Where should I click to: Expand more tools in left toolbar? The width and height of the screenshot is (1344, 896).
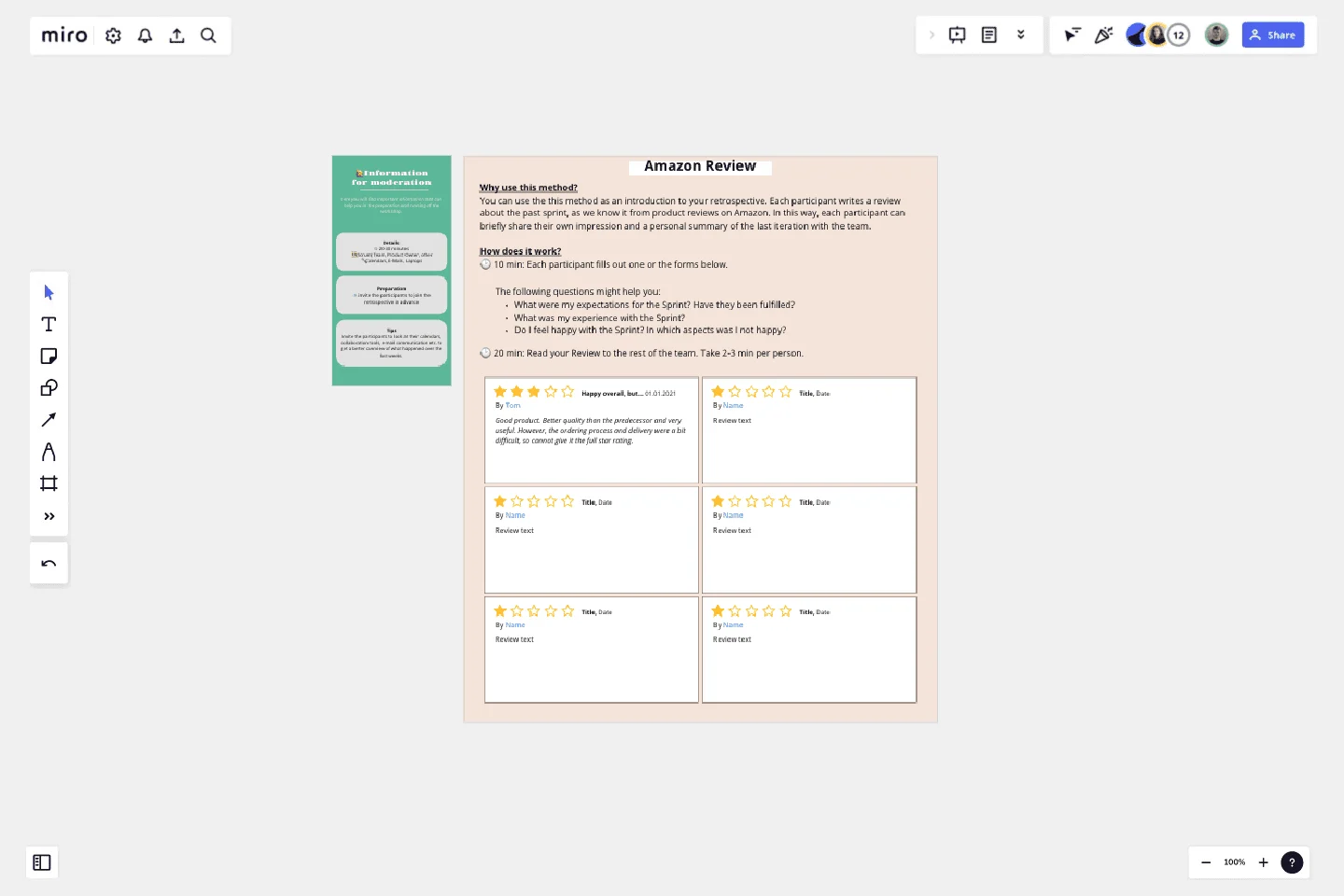(x=49, y=516)
